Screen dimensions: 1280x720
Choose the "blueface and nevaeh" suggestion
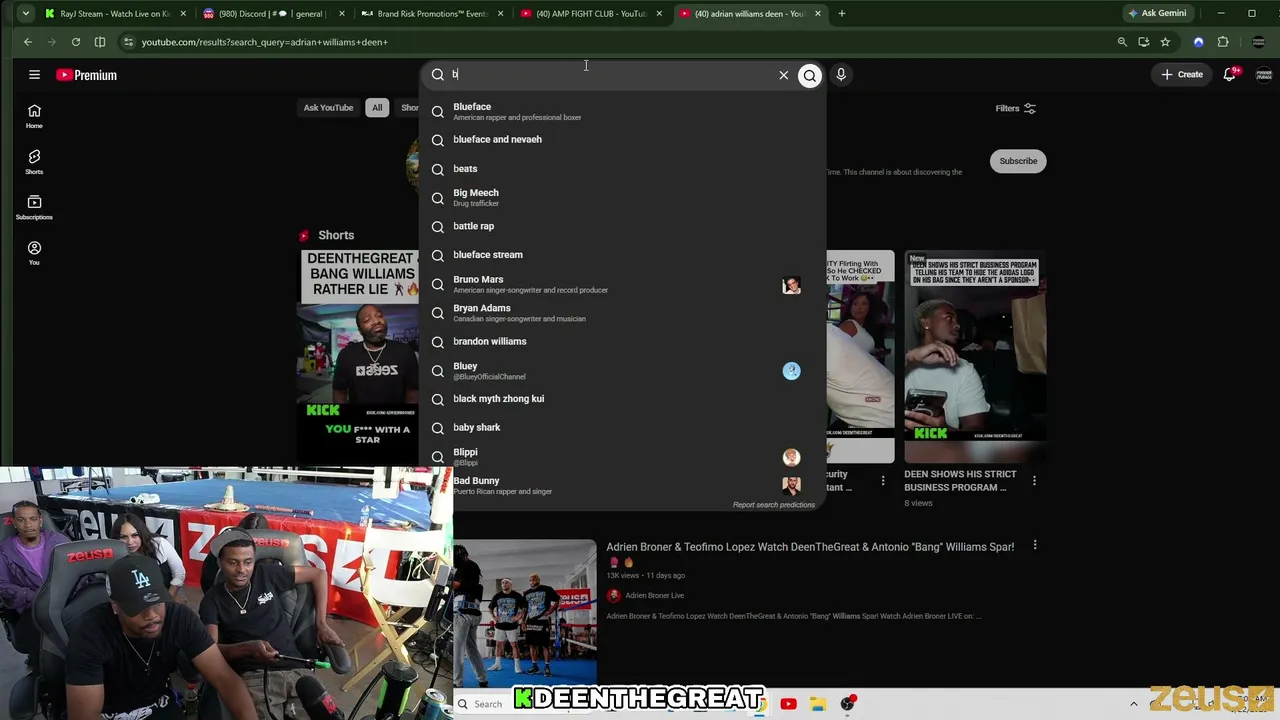(x=622, y=140)
